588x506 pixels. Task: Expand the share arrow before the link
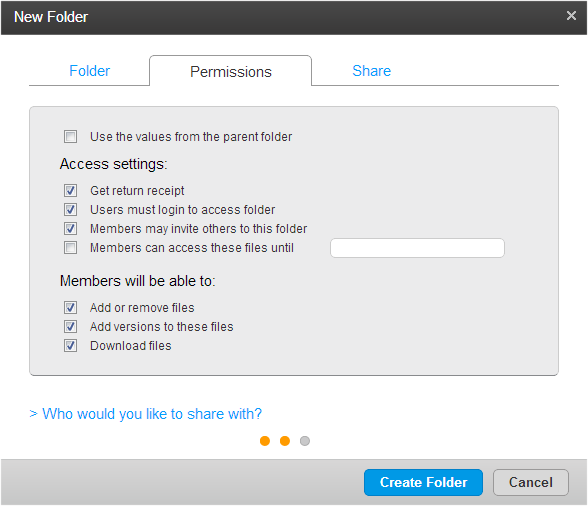point(33,414)
